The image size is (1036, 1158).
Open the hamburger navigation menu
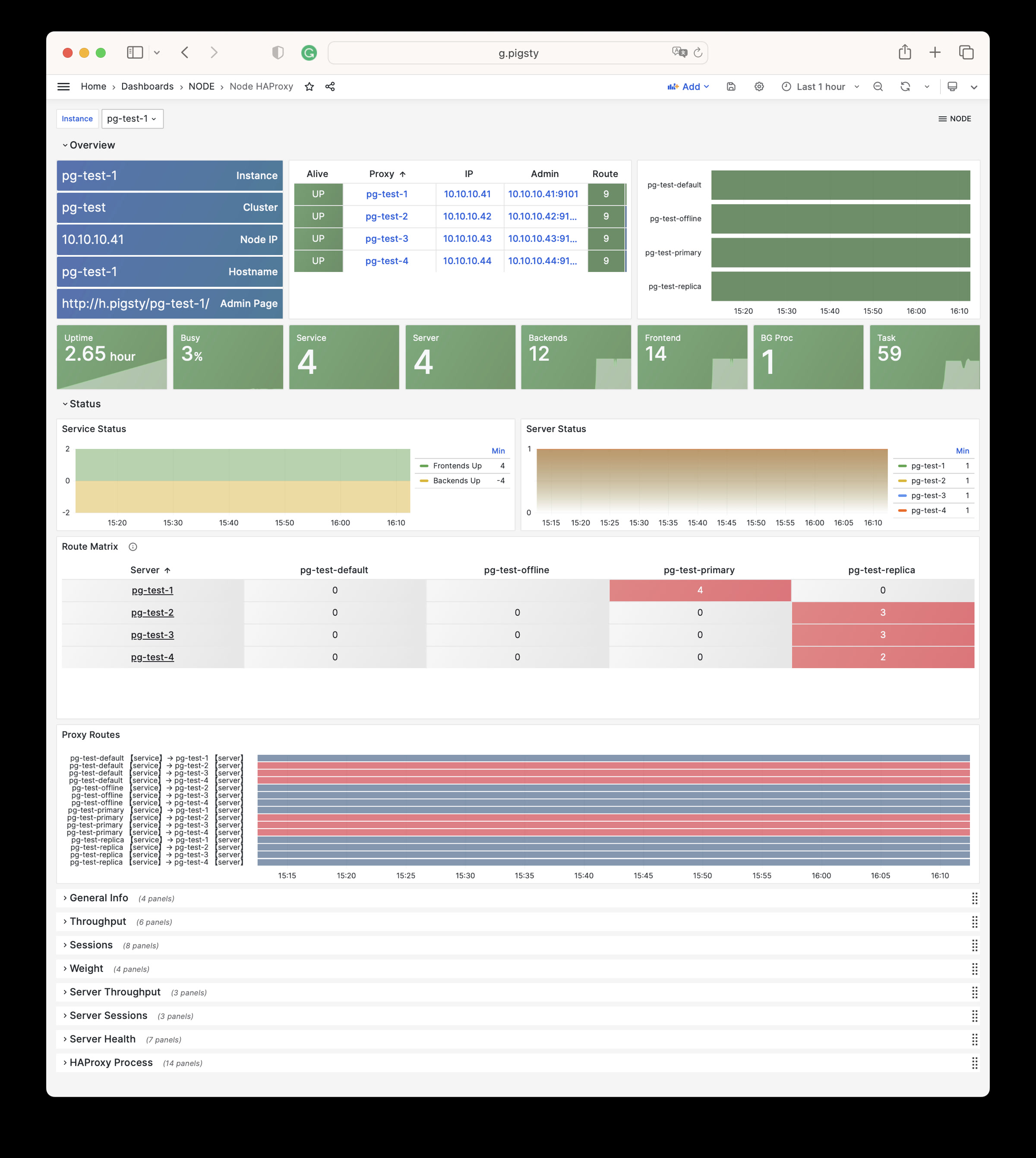click(x=63, y=86)
